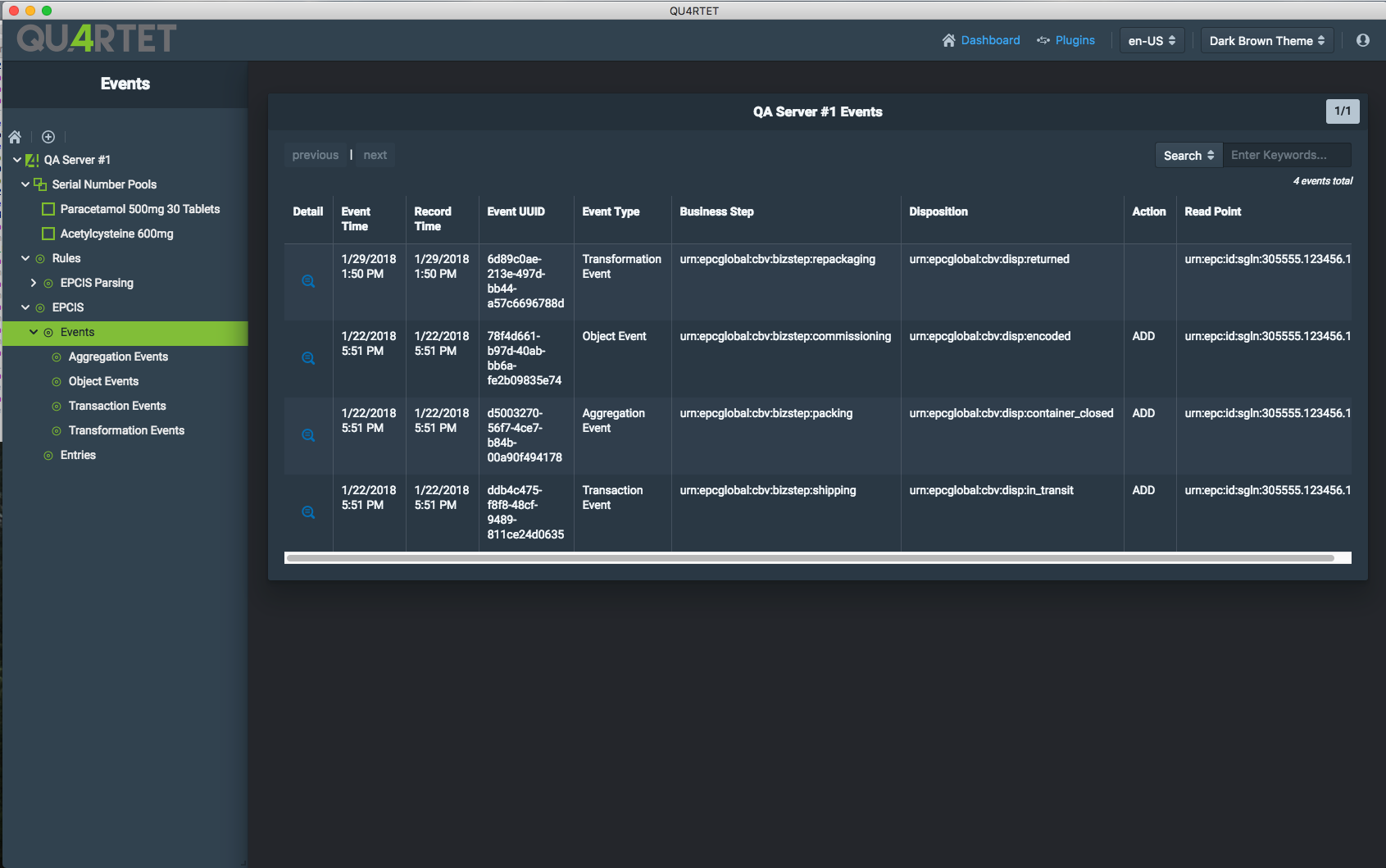
Task: Select Transformation Events in the tree
Action: (x=126, y=430)
